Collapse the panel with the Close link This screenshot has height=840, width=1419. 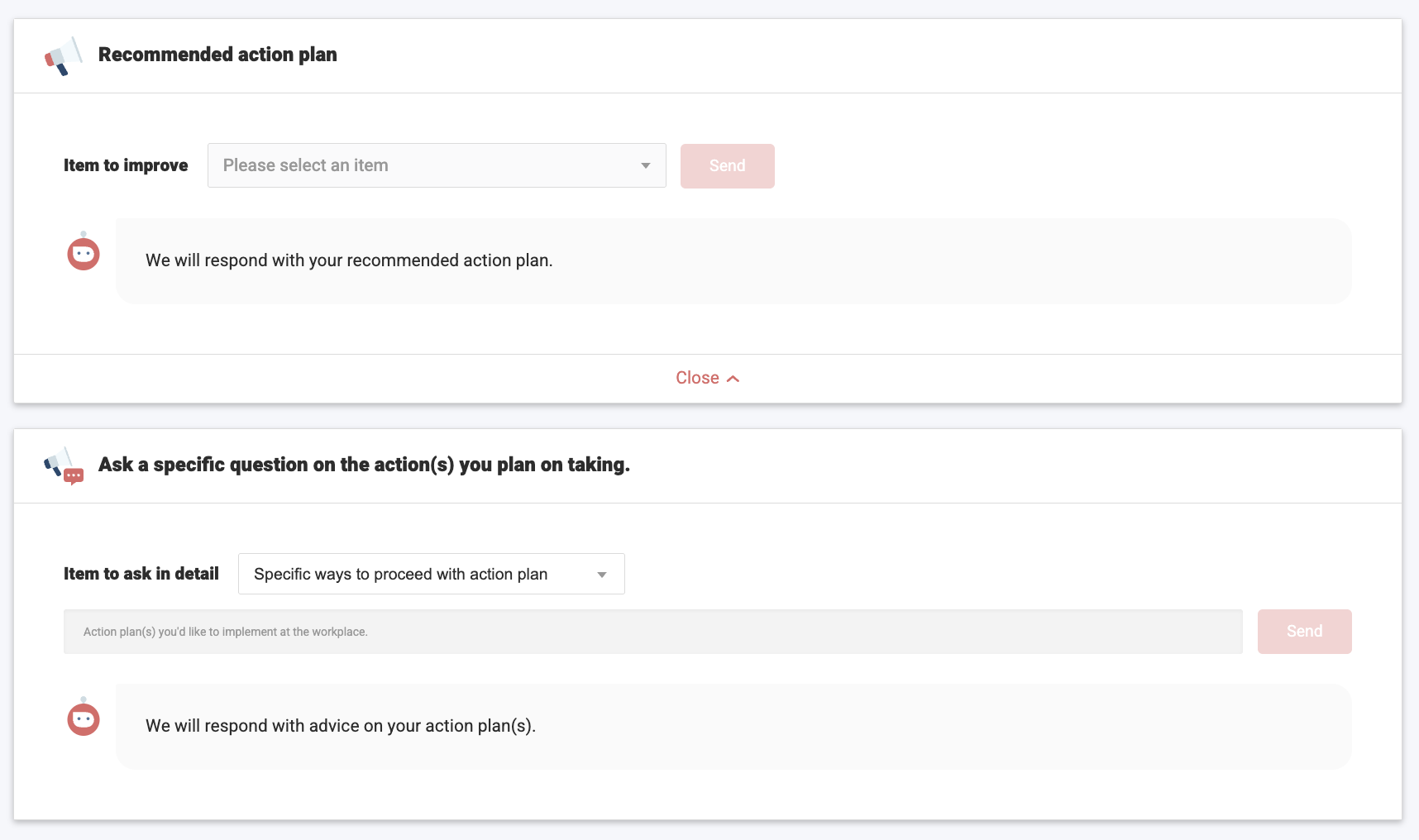pos(698,378)
